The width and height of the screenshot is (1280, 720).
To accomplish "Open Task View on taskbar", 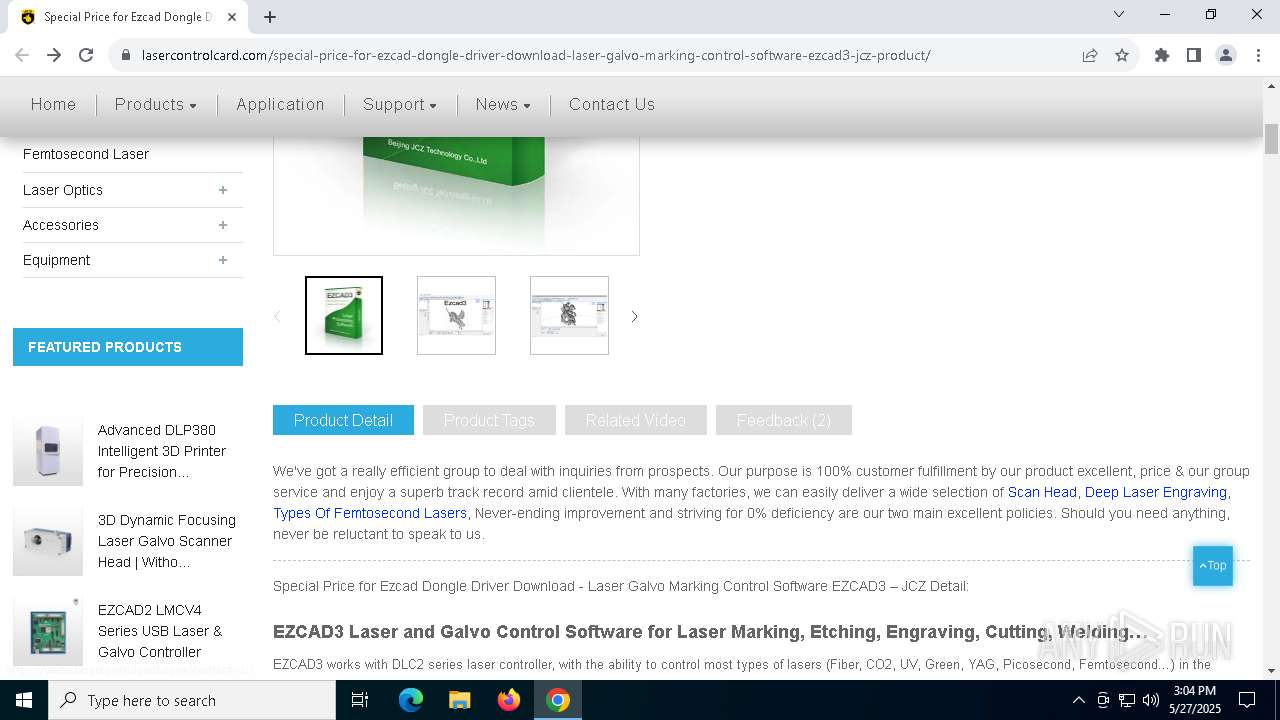I will [360, 700].
